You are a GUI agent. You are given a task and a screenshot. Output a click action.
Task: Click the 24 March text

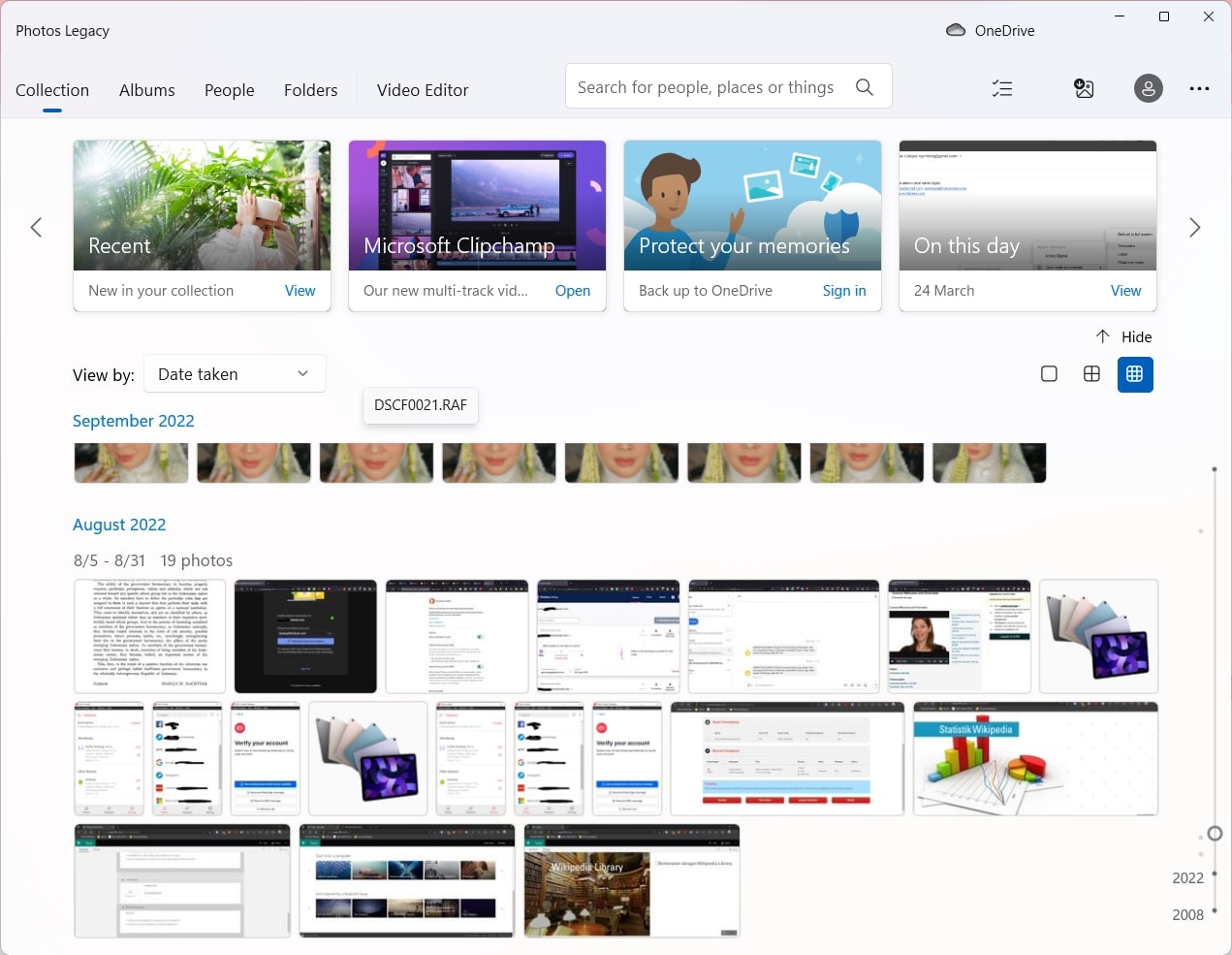tap(944, 291)
